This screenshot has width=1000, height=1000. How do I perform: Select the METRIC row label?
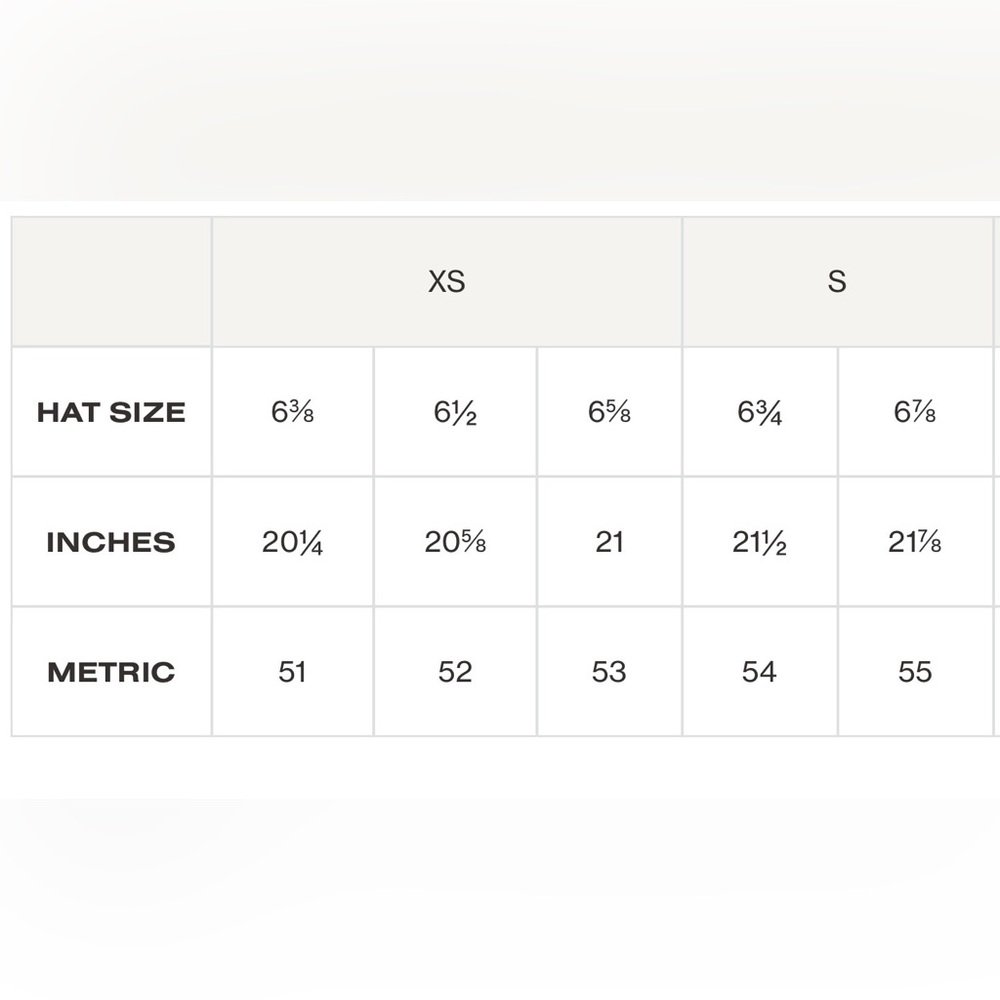[x=112, y=672]
